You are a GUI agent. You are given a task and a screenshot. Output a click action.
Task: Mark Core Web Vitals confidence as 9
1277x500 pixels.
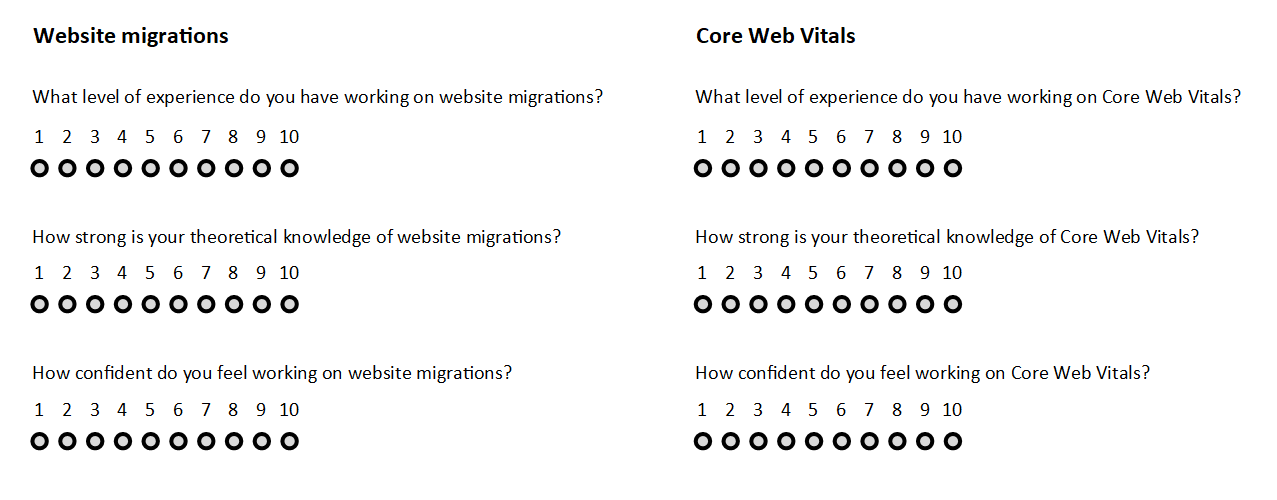(925, 441)
